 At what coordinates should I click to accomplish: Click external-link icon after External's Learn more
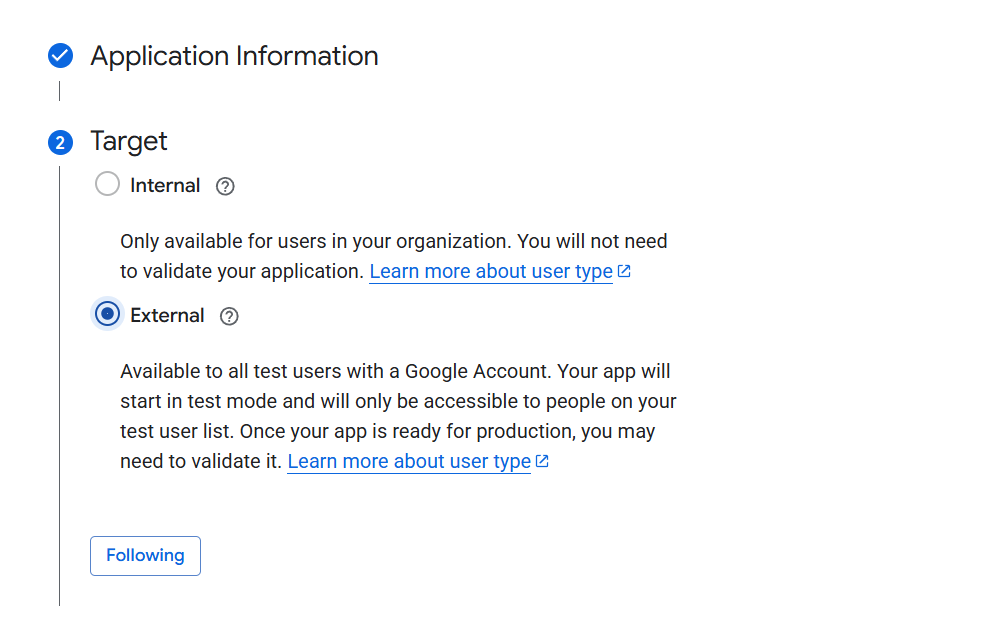542,460
